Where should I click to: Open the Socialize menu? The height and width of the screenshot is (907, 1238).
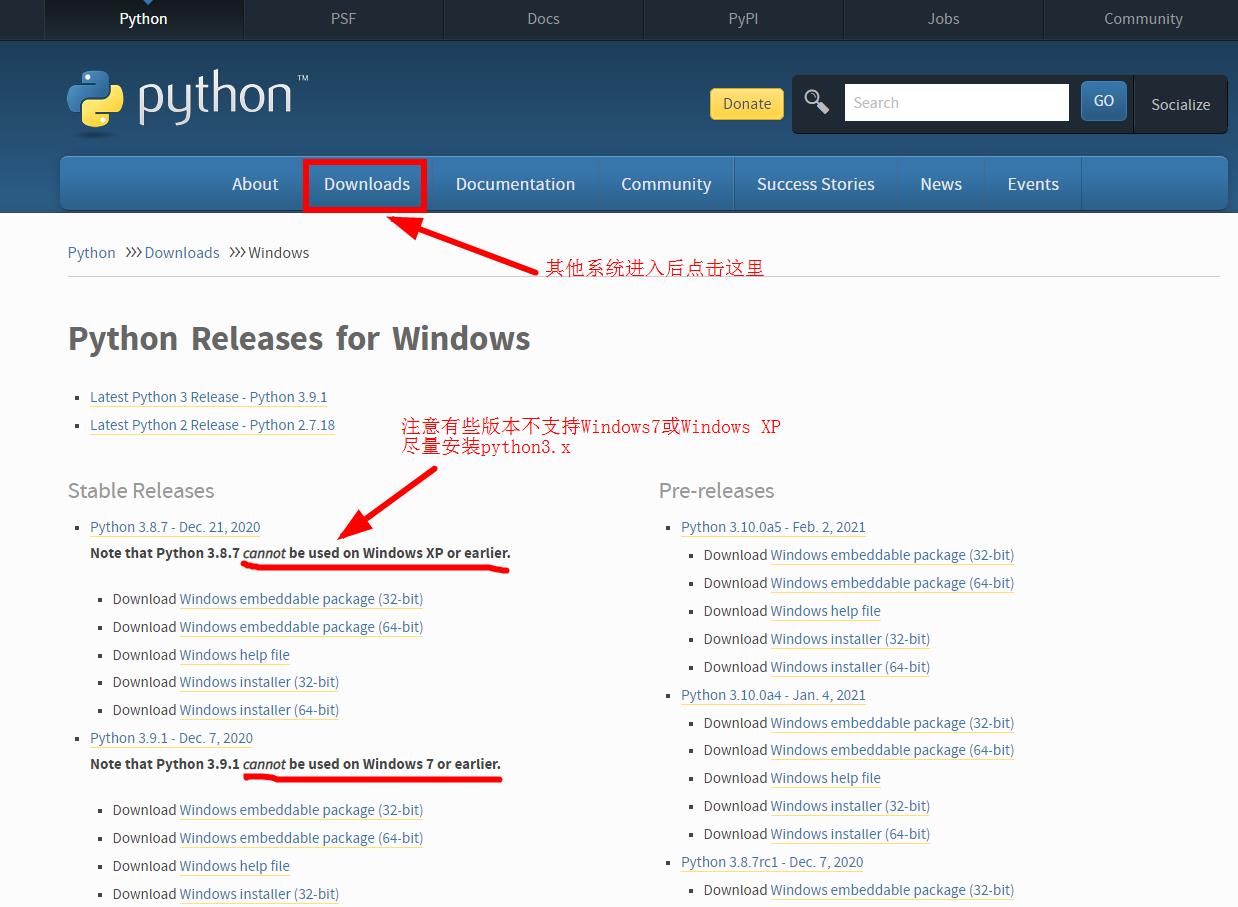click(1180, 104)
